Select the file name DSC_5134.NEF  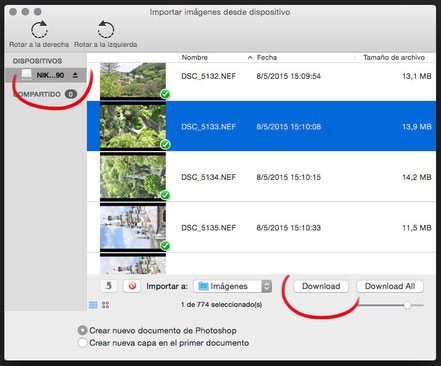click(208, 177)
